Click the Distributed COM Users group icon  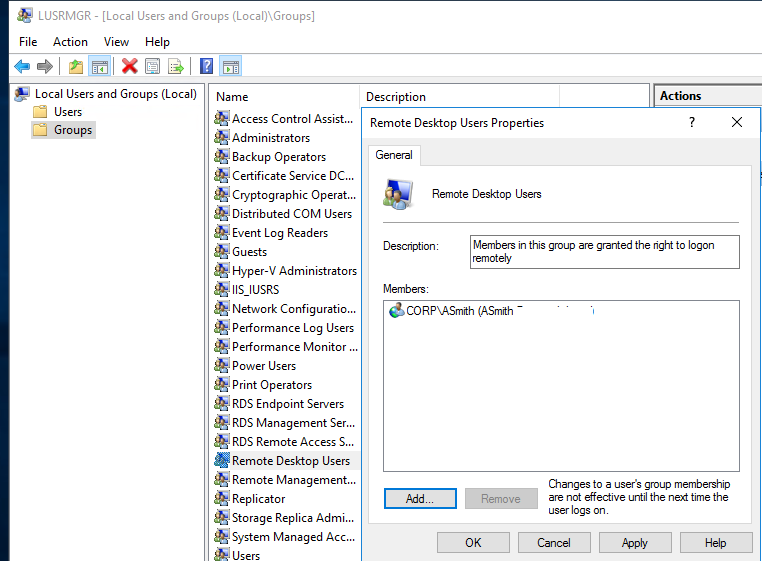pyautogui.click(x=222, y=214)
